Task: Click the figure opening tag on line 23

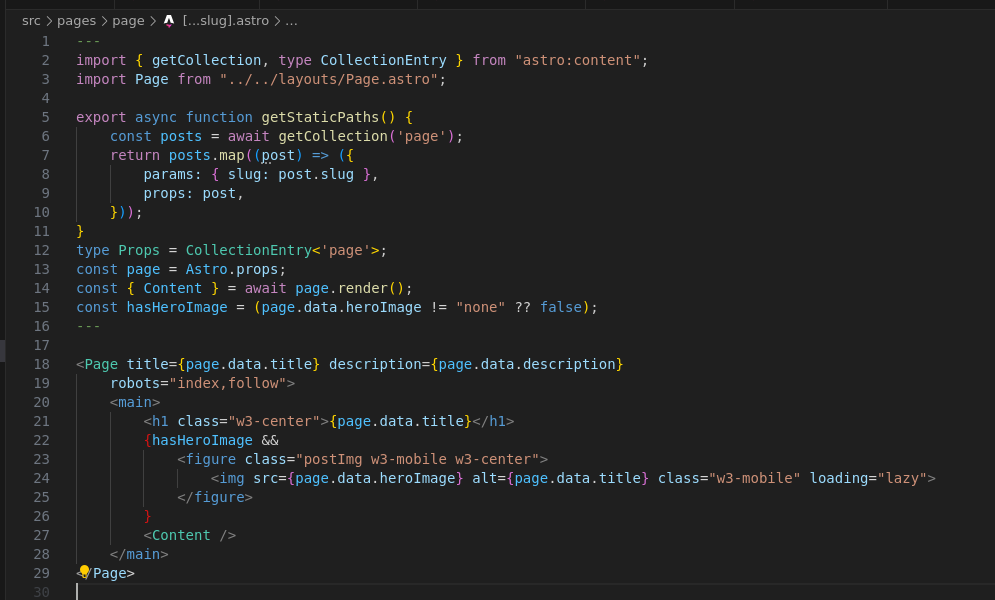Action: pos(211,459)
